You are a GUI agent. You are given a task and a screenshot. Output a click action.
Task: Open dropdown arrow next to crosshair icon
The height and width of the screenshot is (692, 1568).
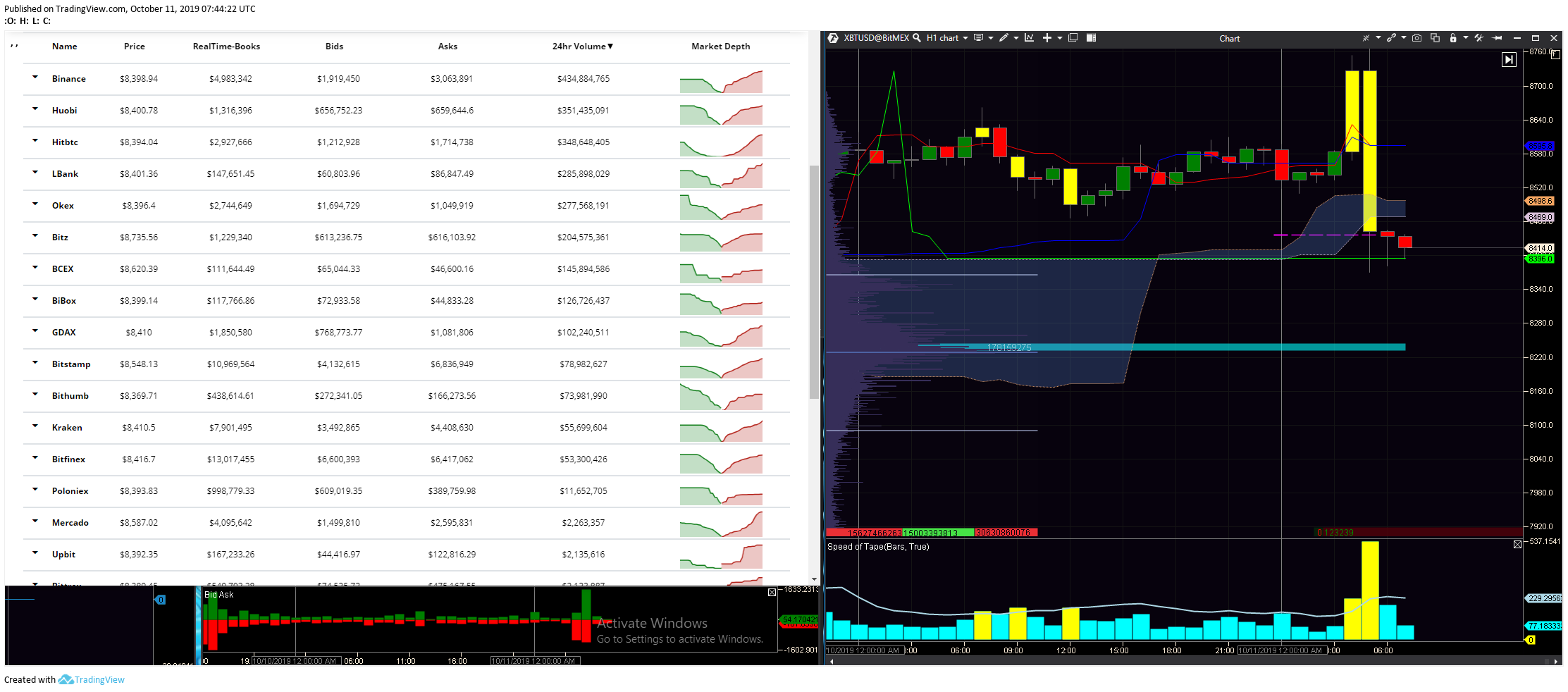[x=1378, y=38]
